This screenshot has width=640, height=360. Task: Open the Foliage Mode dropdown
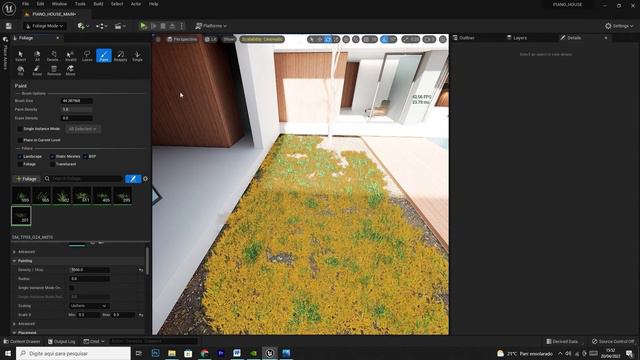point(45,26)
